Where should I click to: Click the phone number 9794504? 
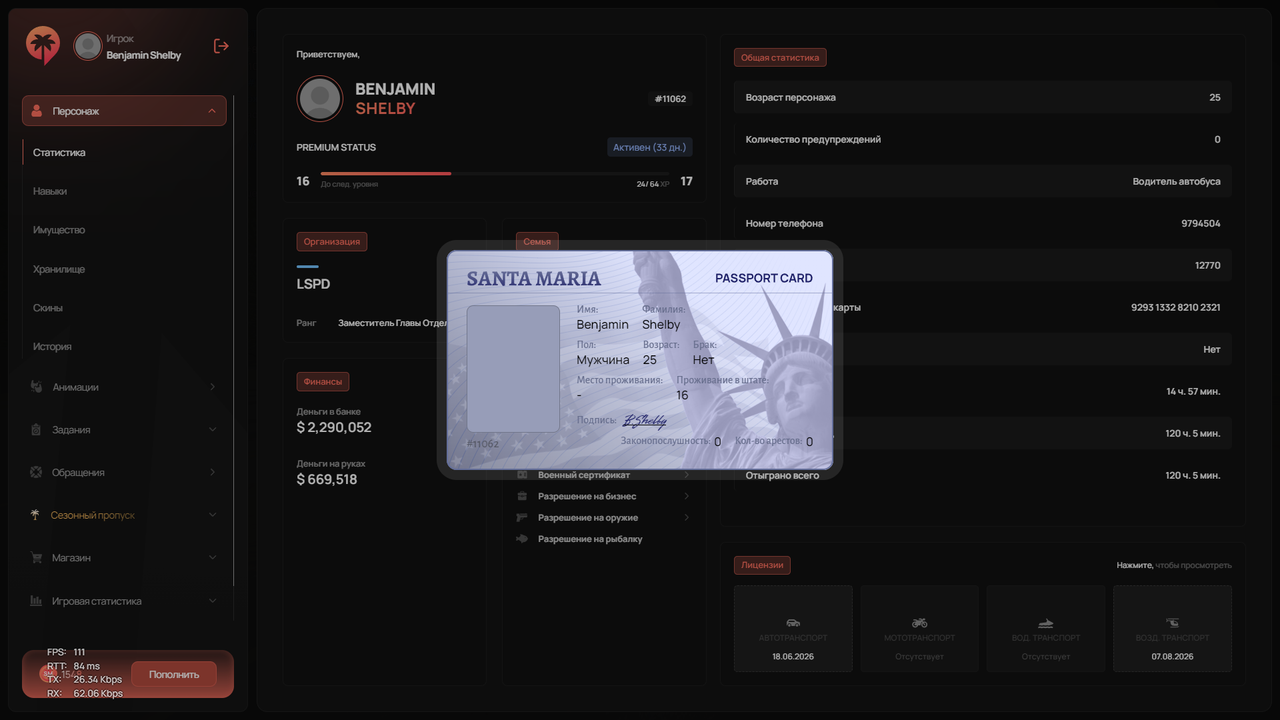(1201, 224)
